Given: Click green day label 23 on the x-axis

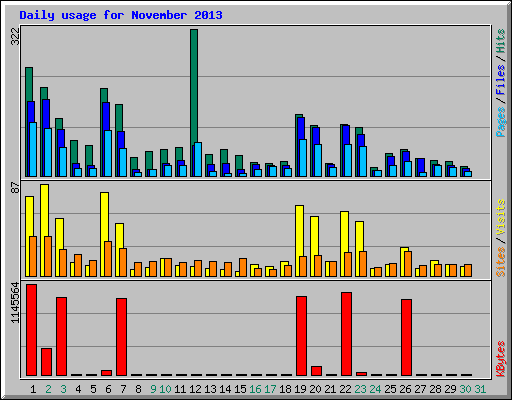Looking at the screenshot, I should pos(360,389).
